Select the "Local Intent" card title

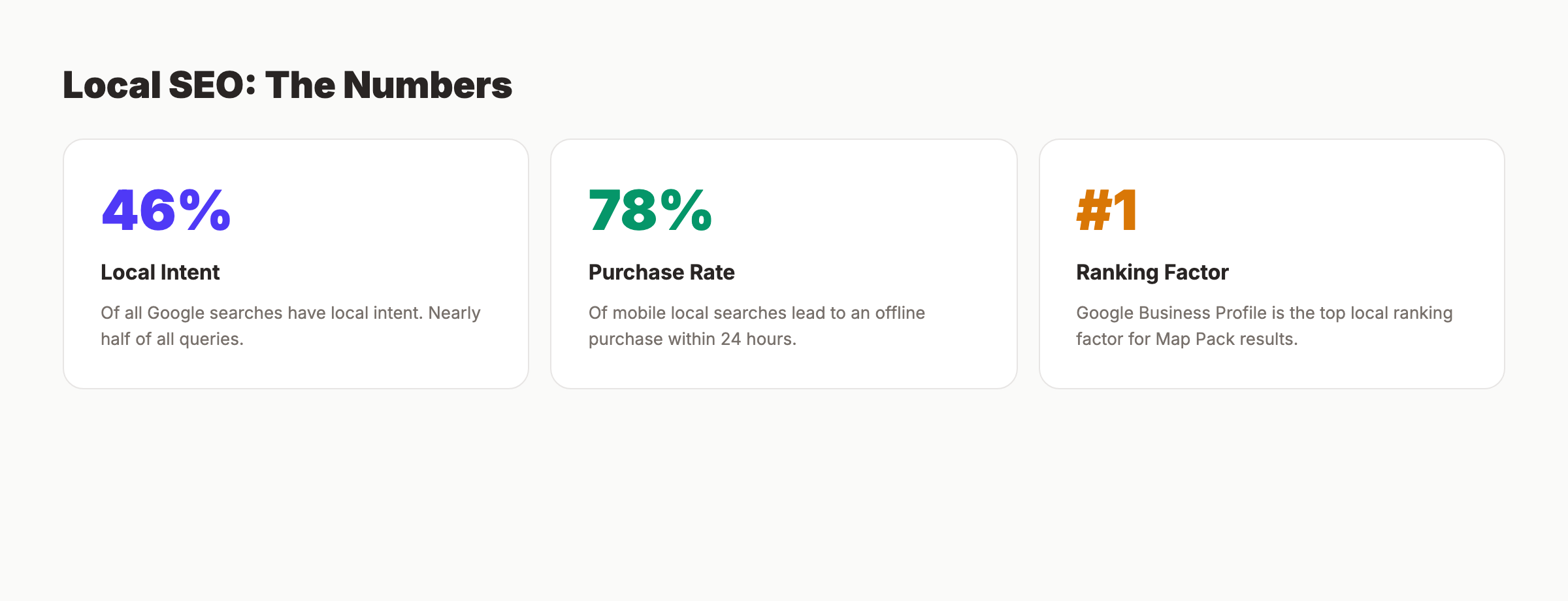[x=160, y=272]
